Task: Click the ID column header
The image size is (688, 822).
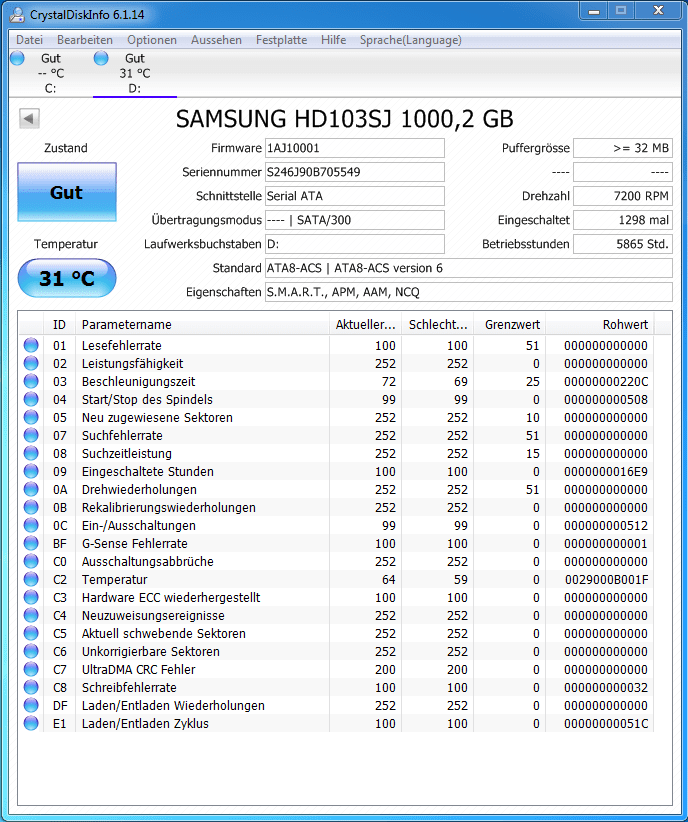Action: [59, 325]
